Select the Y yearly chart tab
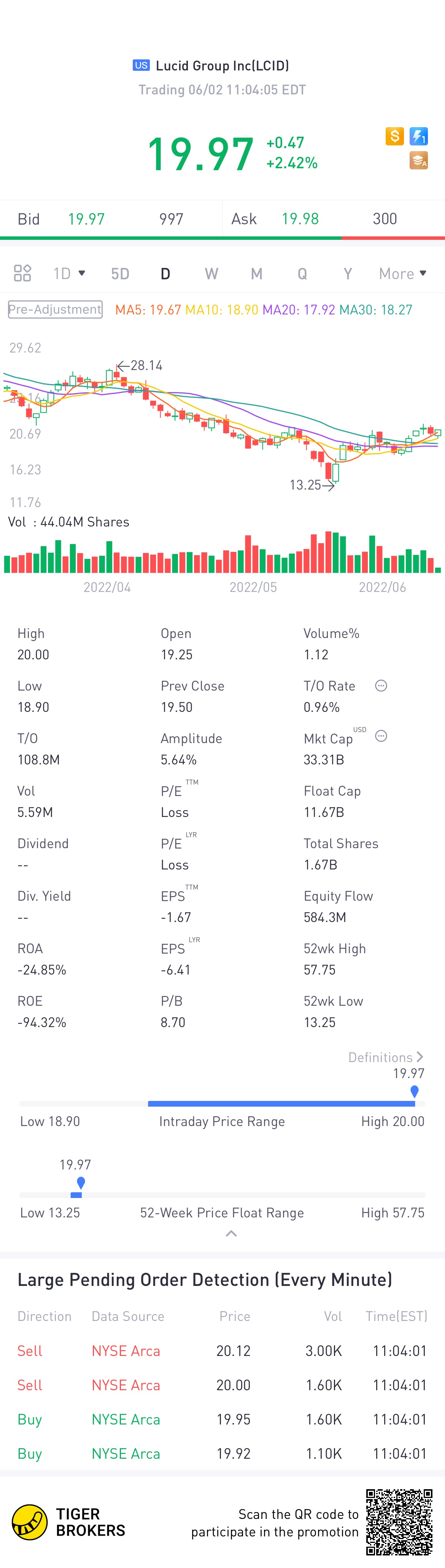Viewport: 445px width, 1568px height. [x=348, y=273]
